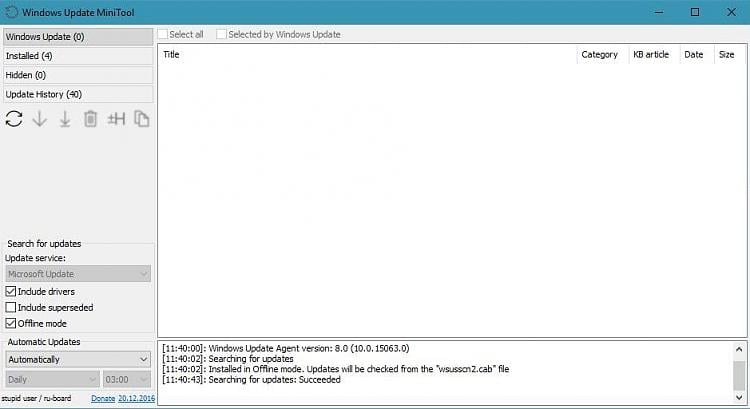
Task: Click the log panel scrollbar thumb
Action: (x=739, y=376)
